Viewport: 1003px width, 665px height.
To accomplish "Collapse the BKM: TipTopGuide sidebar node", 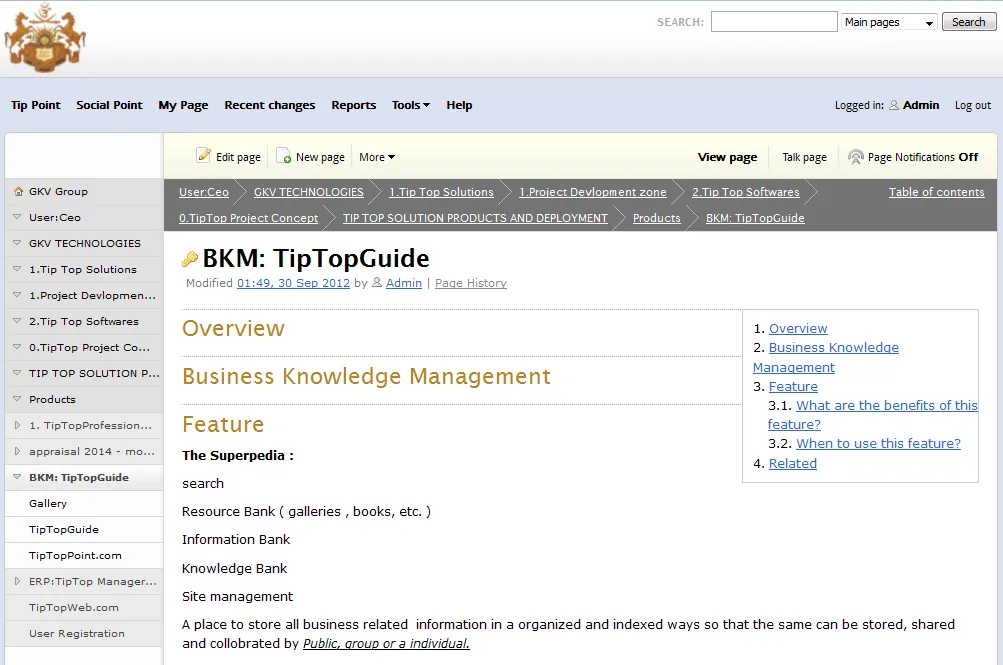I will pyautogui.click(x=17, y=477).
